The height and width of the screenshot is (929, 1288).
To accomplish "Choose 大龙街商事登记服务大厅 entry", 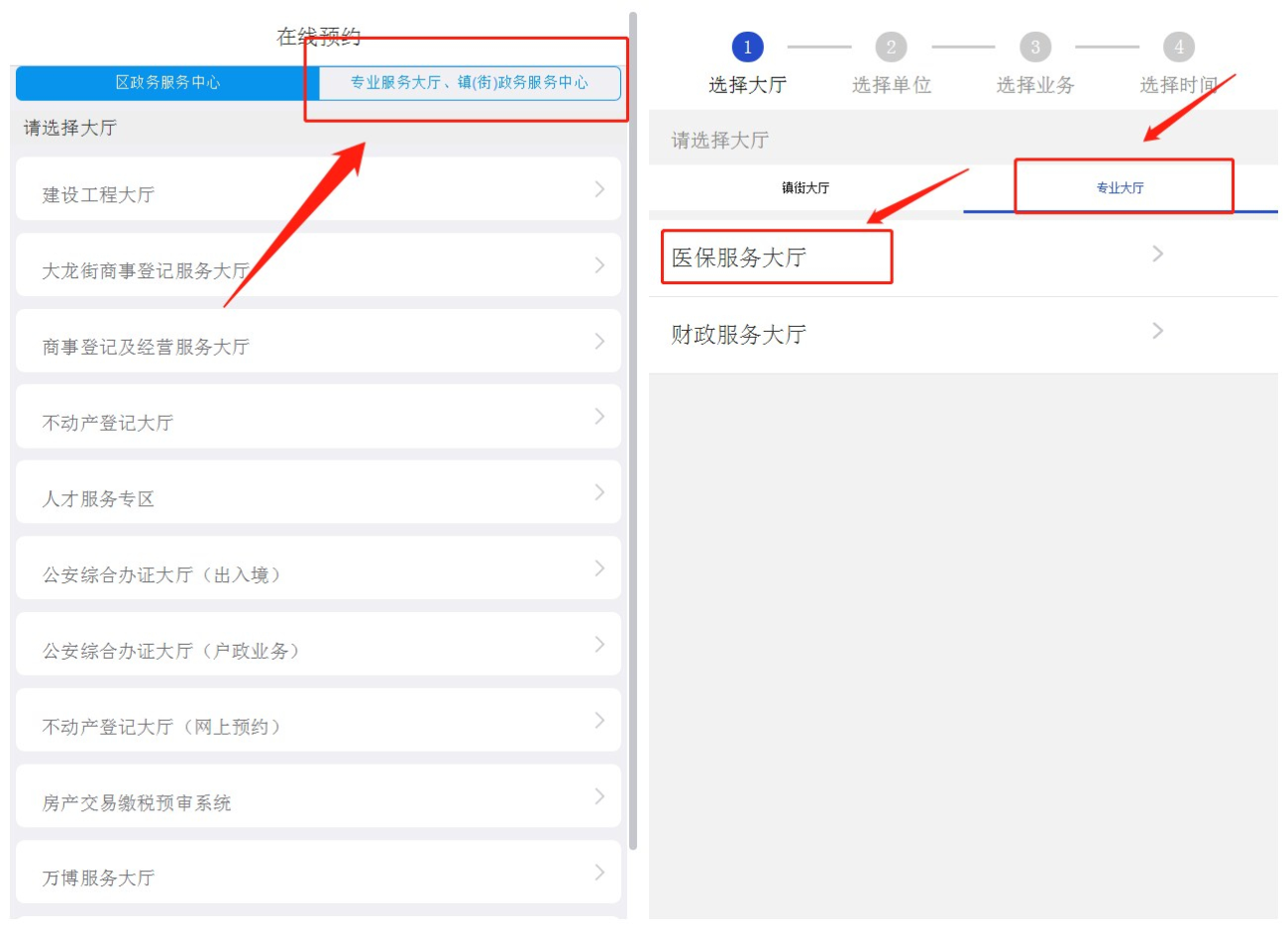I will pyautogui.click(x=318, y=264).
